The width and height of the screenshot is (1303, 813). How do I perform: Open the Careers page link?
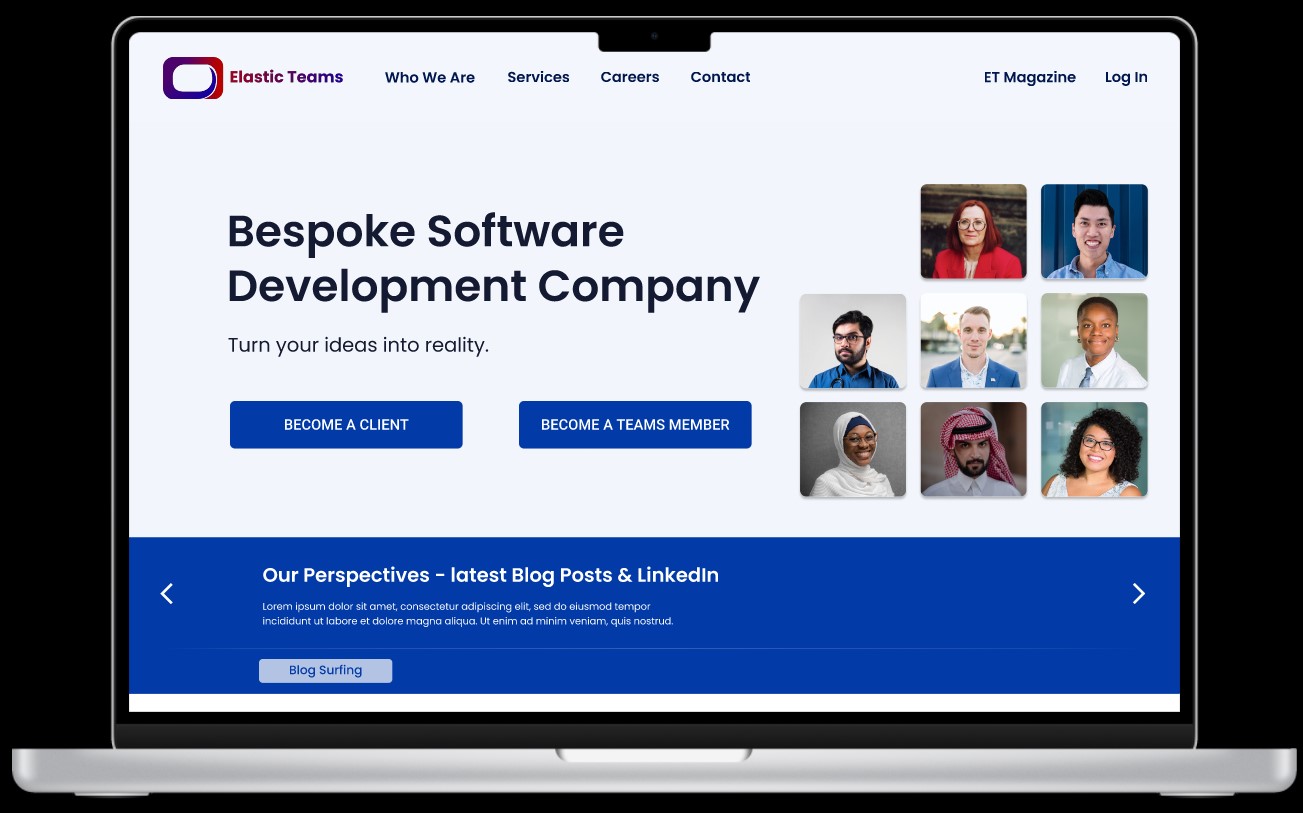click(x=630, y=77)
